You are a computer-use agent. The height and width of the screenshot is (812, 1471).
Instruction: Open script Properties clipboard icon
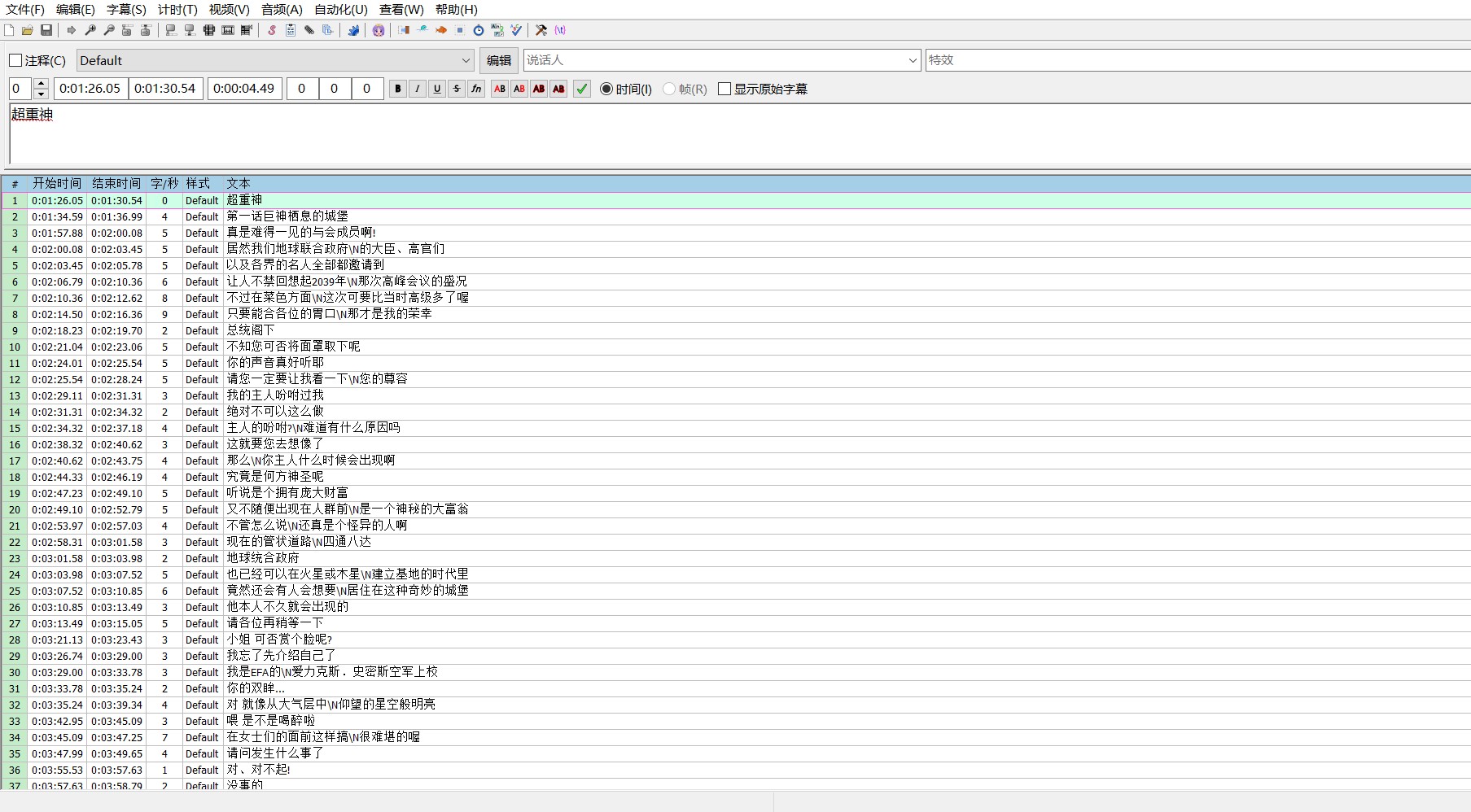pyautogui.click(x=291, y=30)
